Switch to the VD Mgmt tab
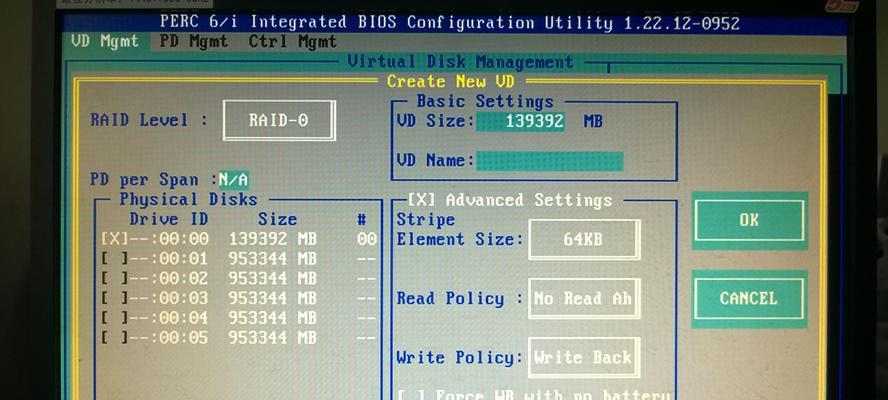The height and width of the screenshot is (400, 888). tap(105, 41)
